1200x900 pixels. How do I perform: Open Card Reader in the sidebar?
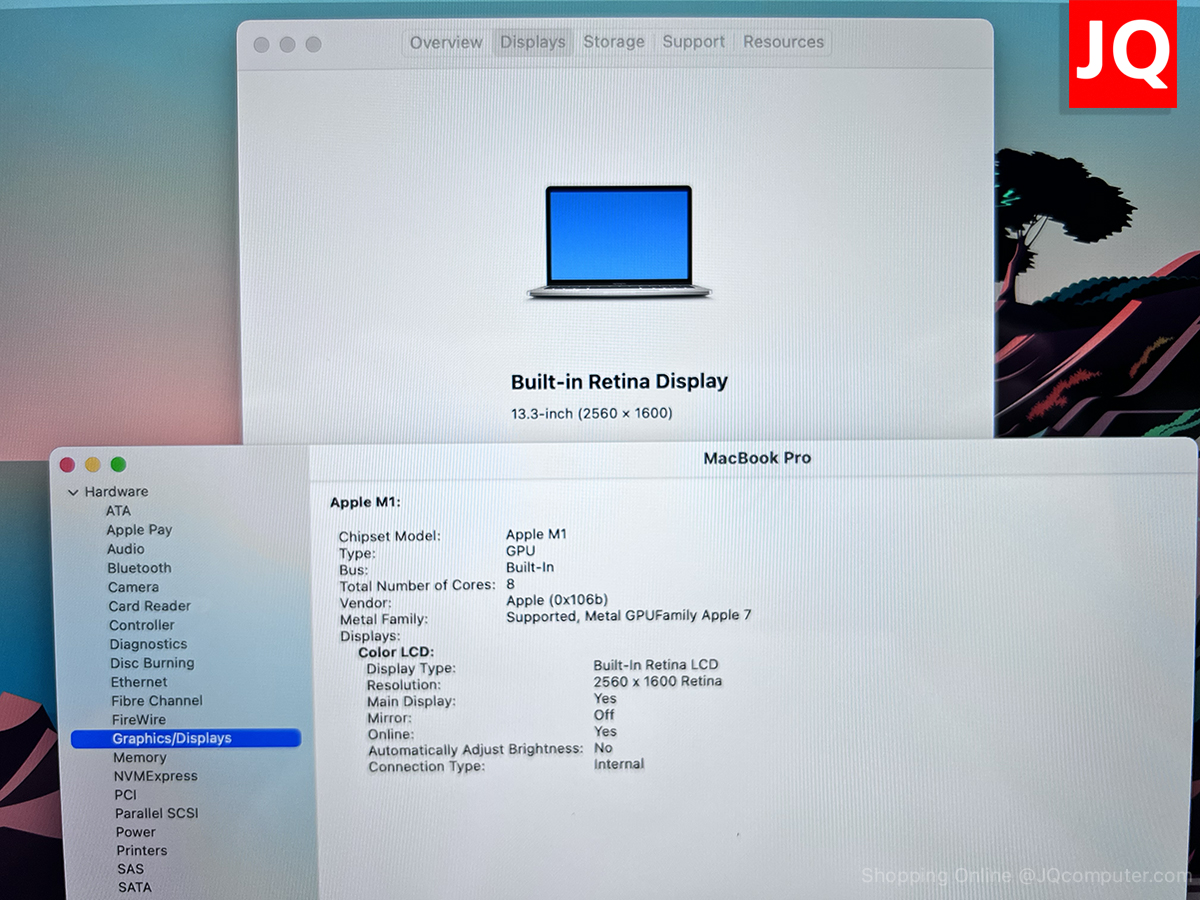pyautogui.click(x=149, y=606)
